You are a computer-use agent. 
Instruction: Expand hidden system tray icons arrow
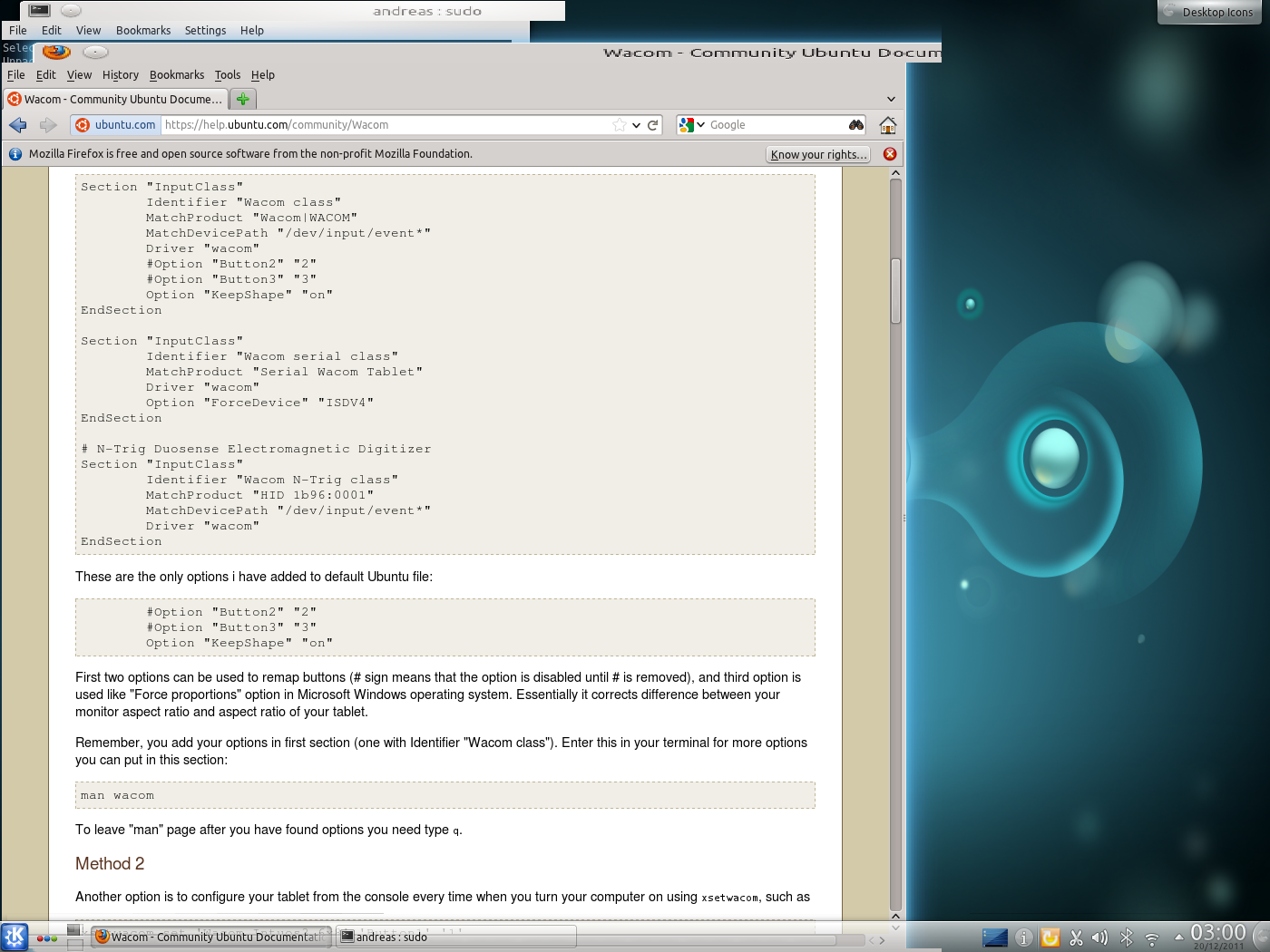point(1178,937)
